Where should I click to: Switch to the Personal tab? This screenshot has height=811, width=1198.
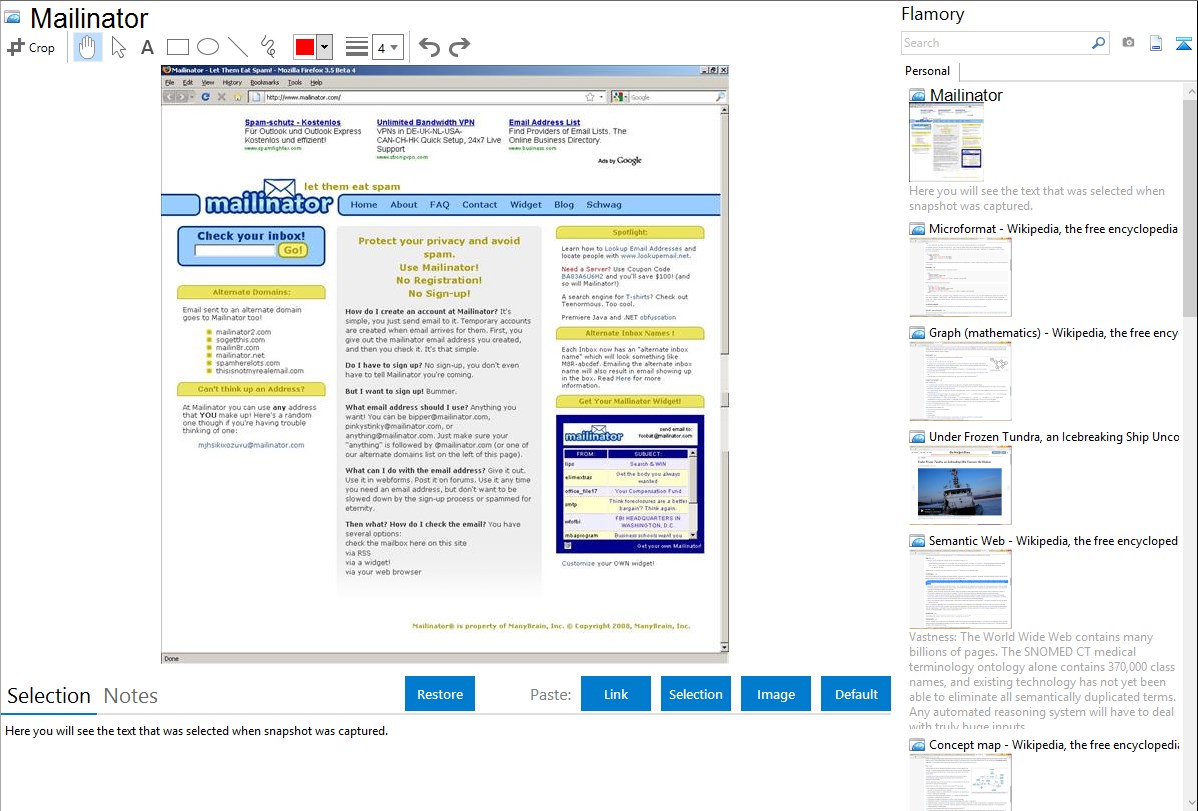coord(927,71)
